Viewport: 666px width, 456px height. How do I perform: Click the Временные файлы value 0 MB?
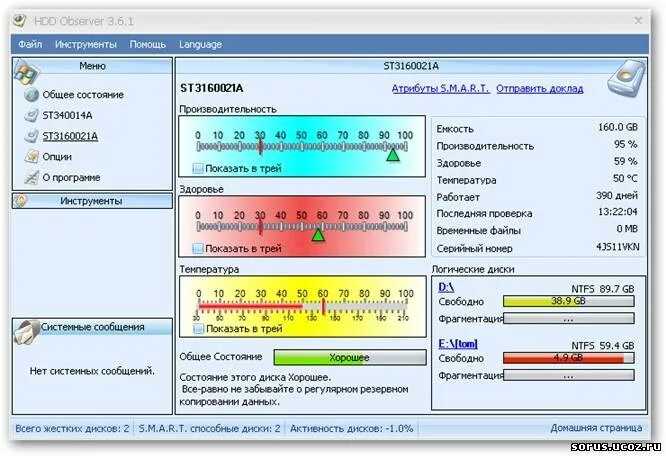[x=627, y=229]
